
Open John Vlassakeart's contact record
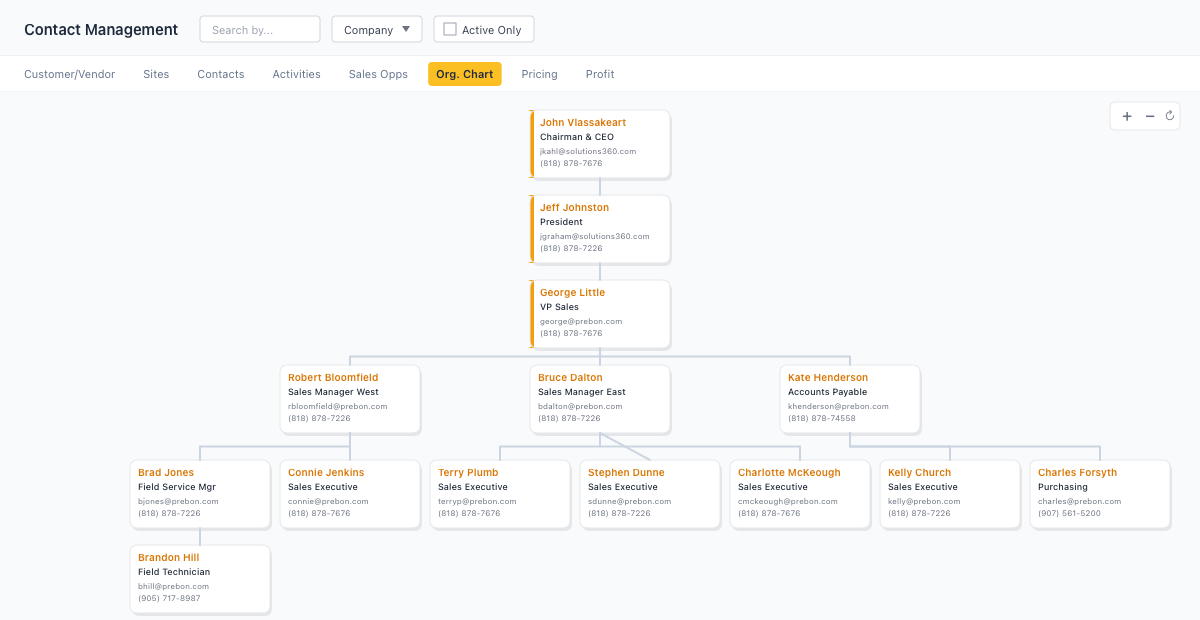tap(600, 143)
